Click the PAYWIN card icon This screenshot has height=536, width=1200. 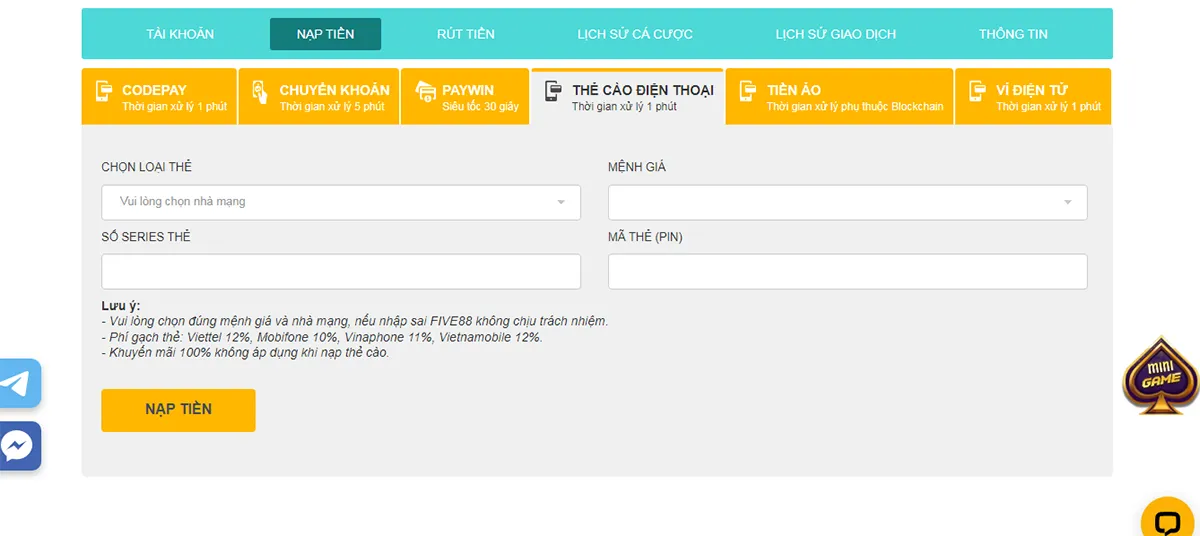pos(425,91)
